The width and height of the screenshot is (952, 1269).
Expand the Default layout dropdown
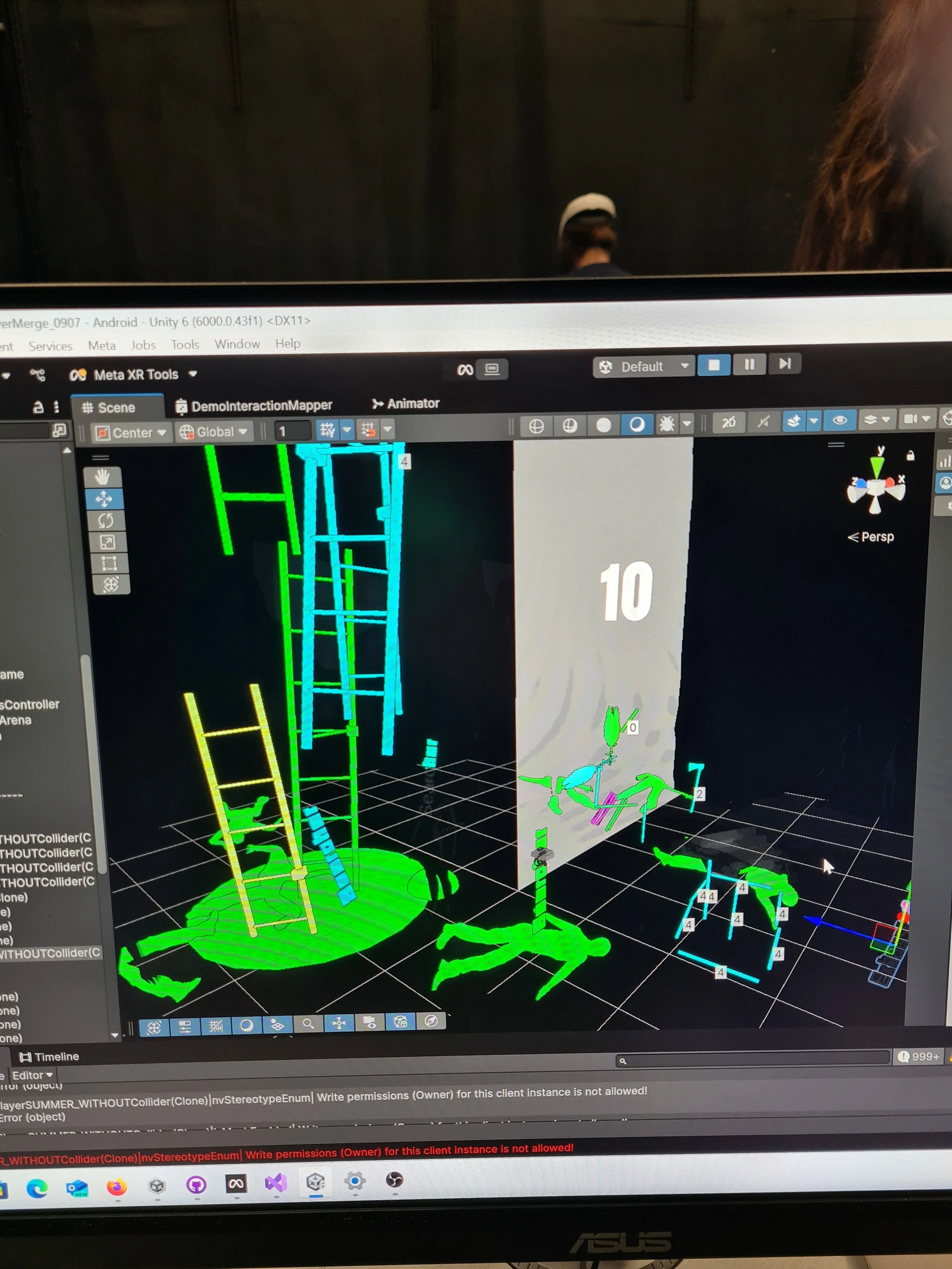pyautogui.click(x=643, y=367)
